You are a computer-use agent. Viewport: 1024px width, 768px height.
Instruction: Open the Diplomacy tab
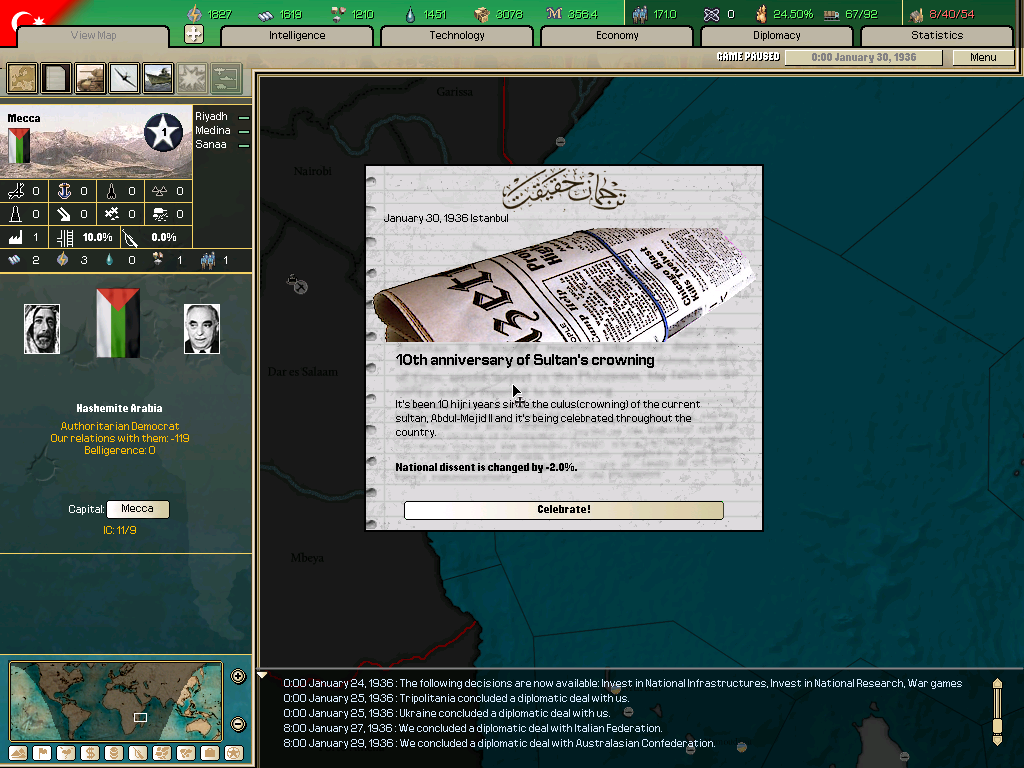click(776, 36)
